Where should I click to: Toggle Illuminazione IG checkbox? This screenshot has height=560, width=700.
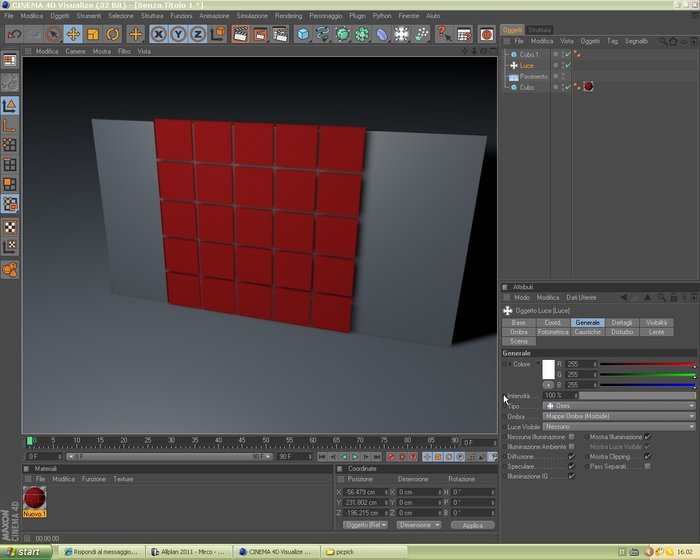(572, 476)
